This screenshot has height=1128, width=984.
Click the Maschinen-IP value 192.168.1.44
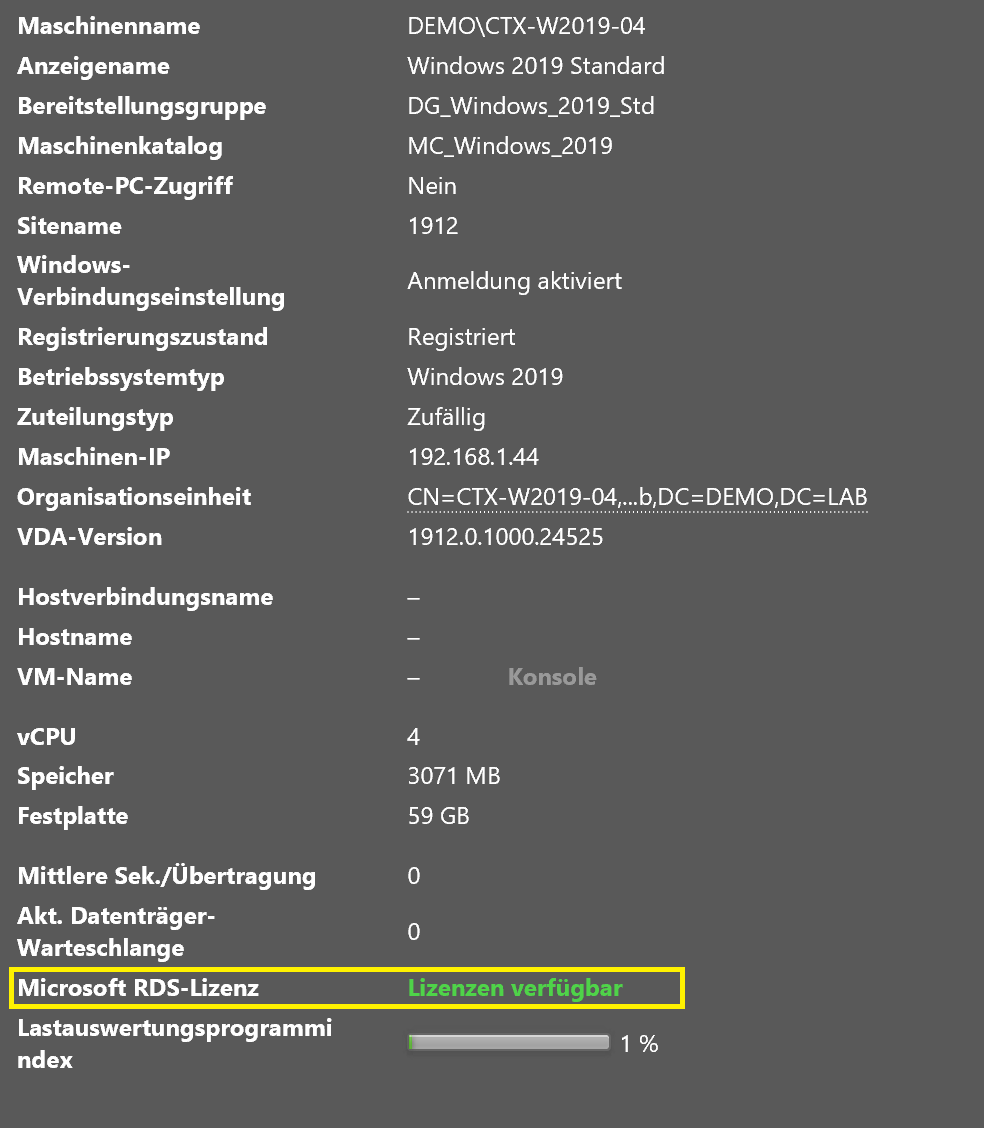pyautogui.click(x=473, y=457)
